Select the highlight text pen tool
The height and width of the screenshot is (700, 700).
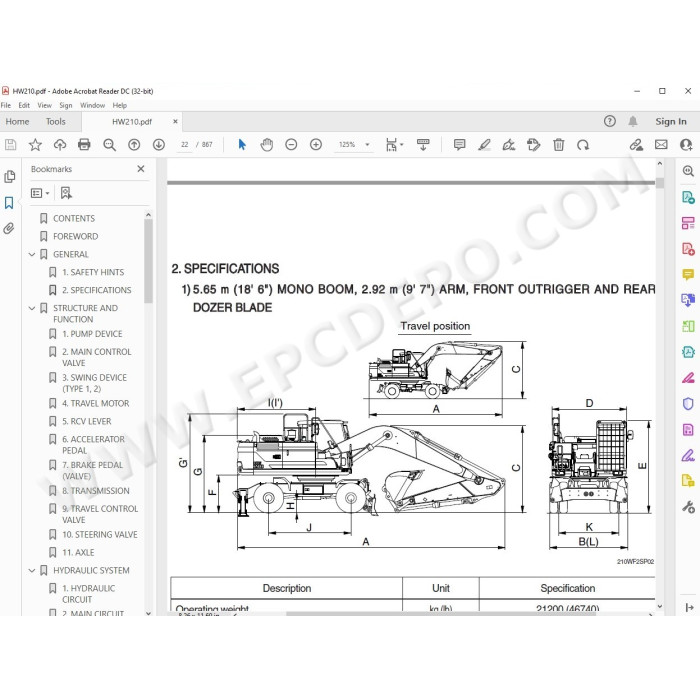coord(484,145)
